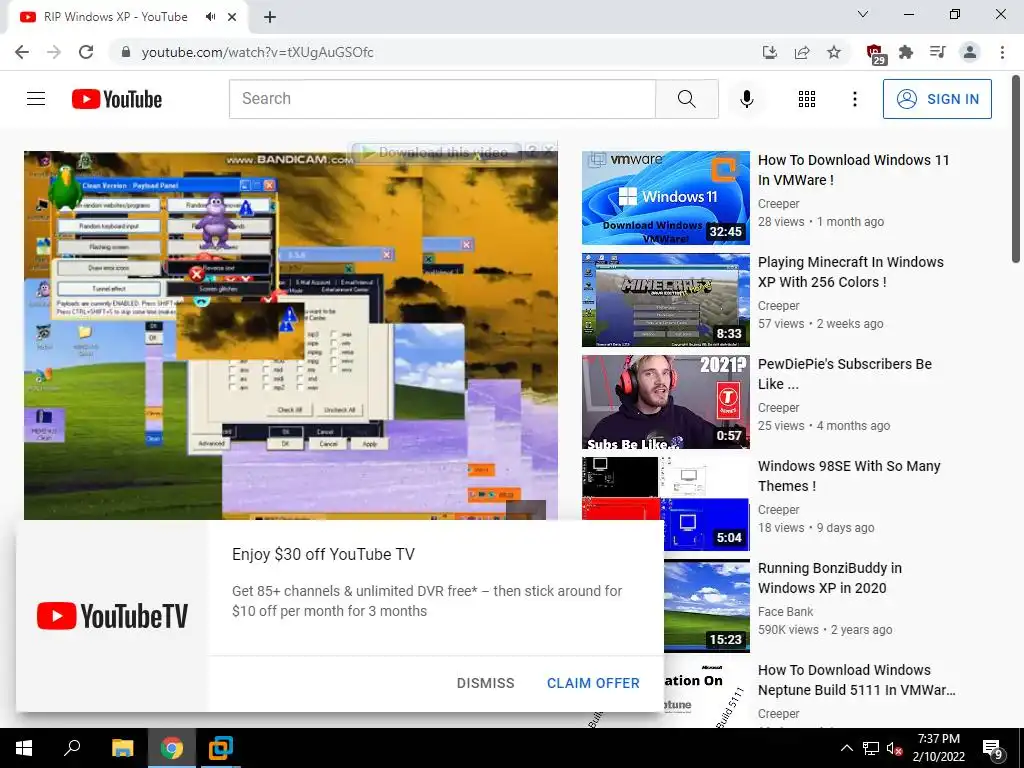
Task: Click the Face Bank channel name
Action: 785,612
